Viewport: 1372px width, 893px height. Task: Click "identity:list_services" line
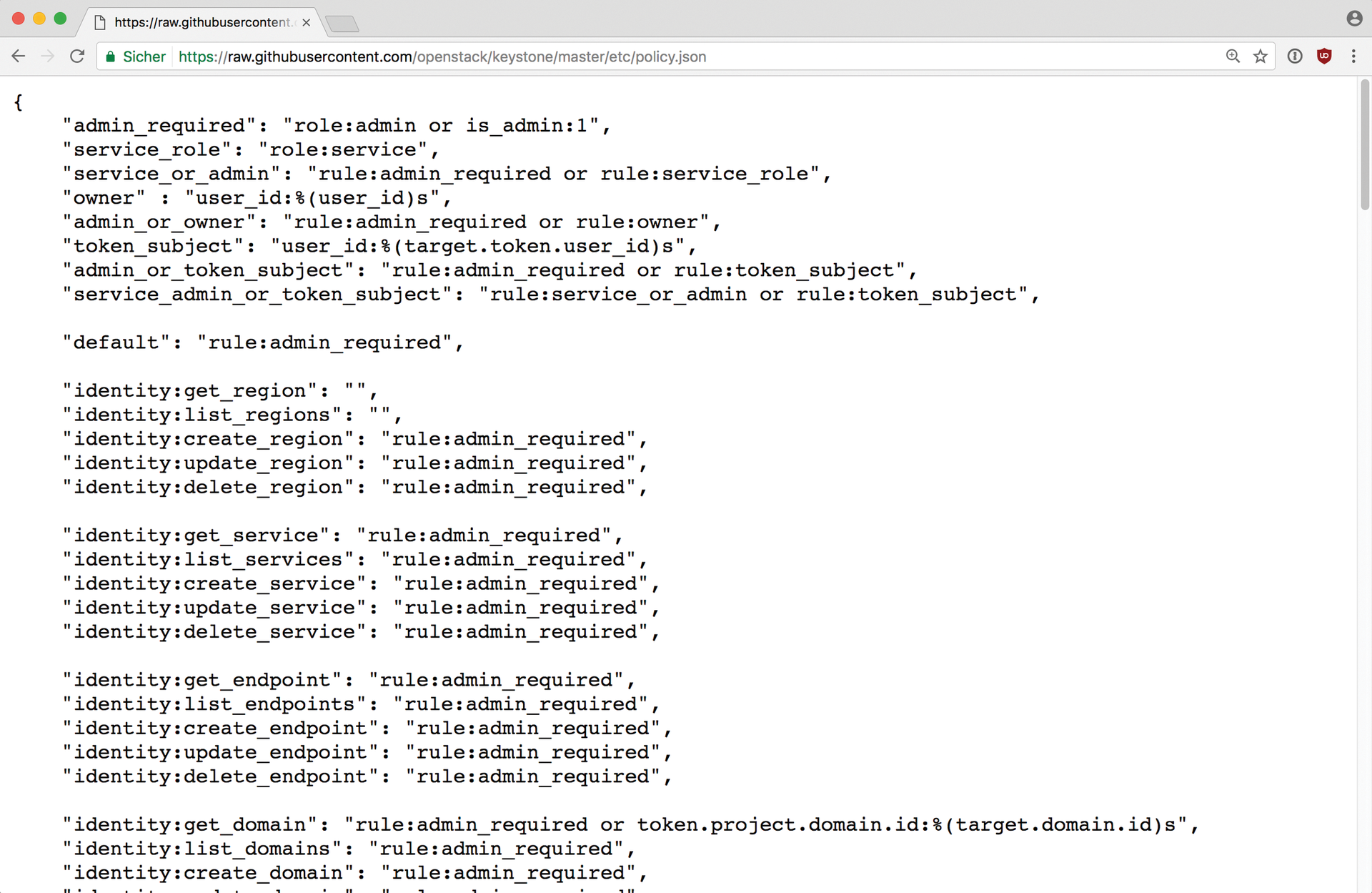tap(355, 560)
